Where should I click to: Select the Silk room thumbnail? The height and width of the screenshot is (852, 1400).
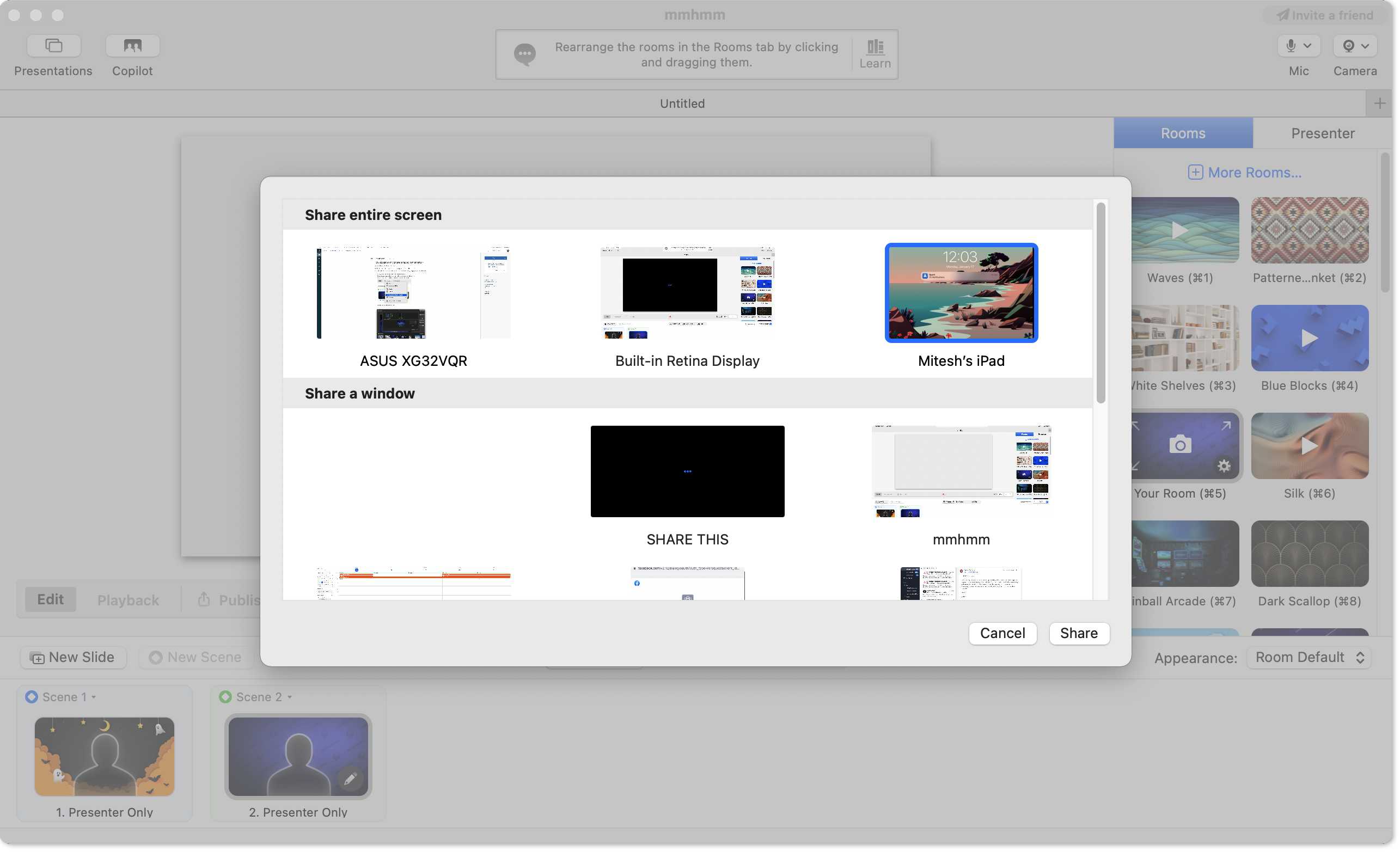click(x=1310, y=446)
